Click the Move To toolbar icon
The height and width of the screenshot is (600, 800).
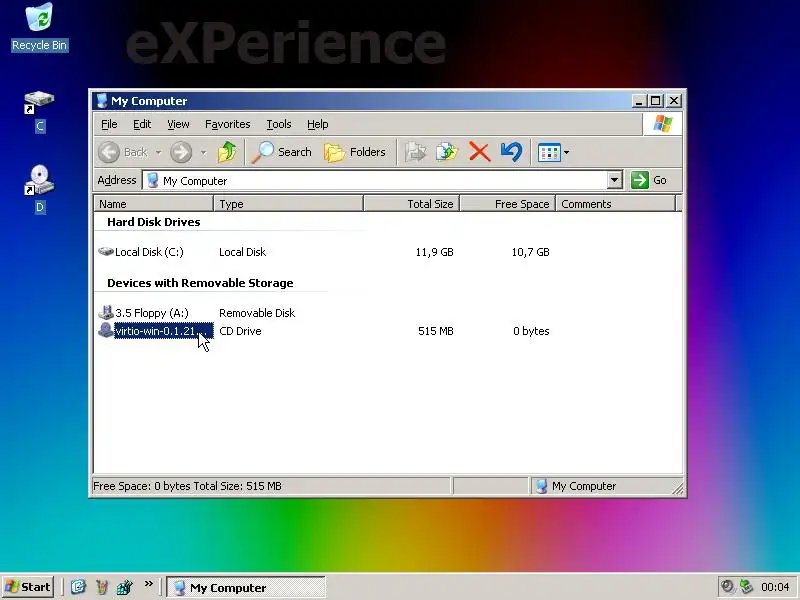(415, 152)
